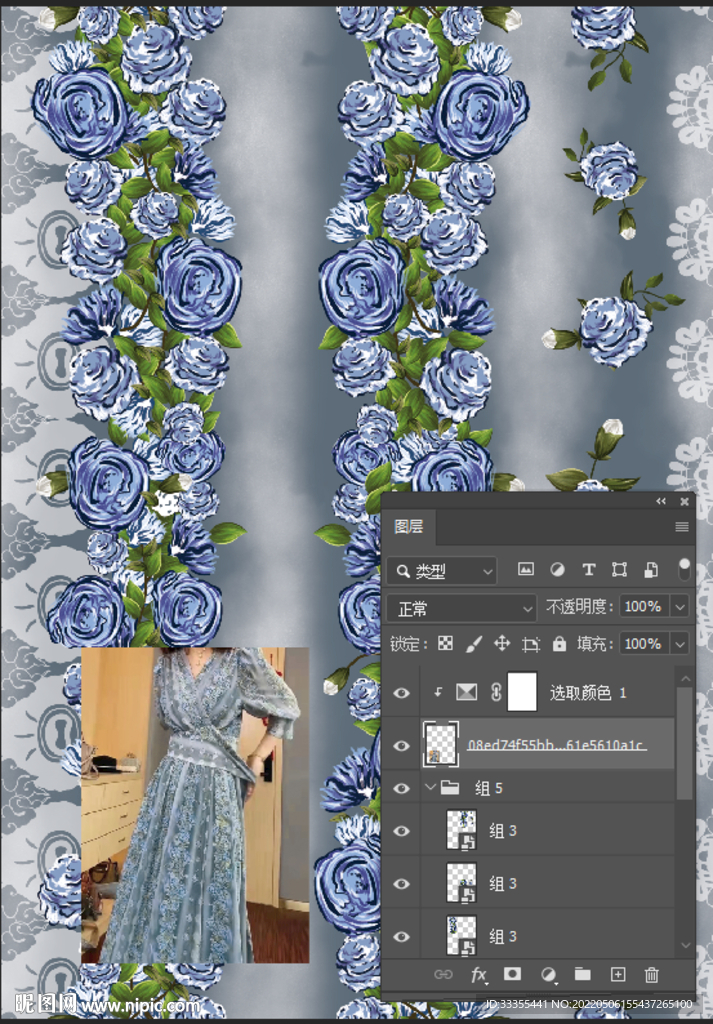Image resolution: width=713 pixels, height=1024 pixels.
Task: Open the 不透明度 opacity slider arrow
Action: point(680,607)
